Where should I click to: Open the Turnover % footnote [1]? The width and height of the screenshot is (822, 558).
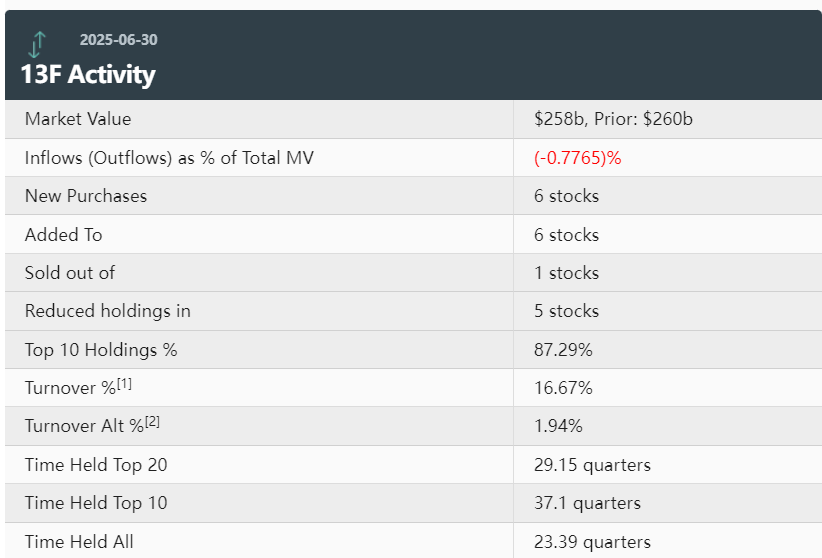124,383
